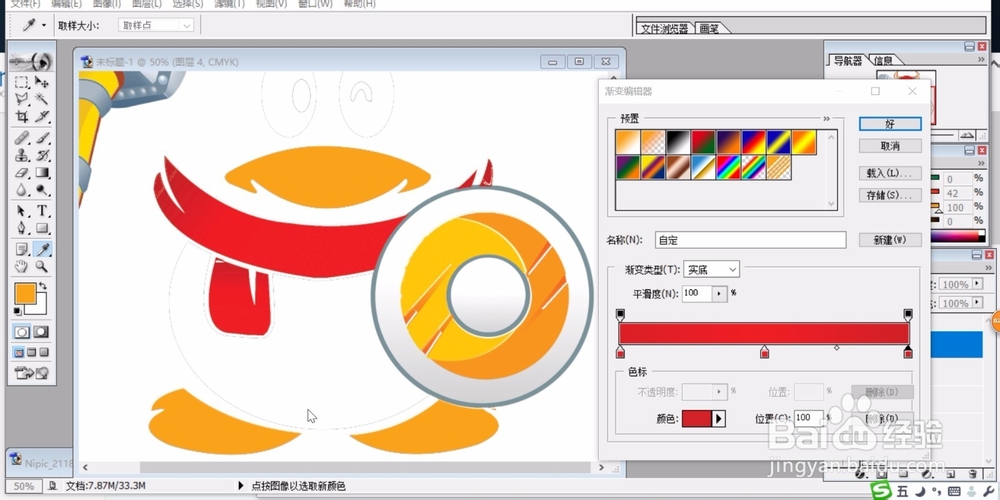Select the Rectangular Marquee tool
1000x500 pixels.
[x=22, y=82]
